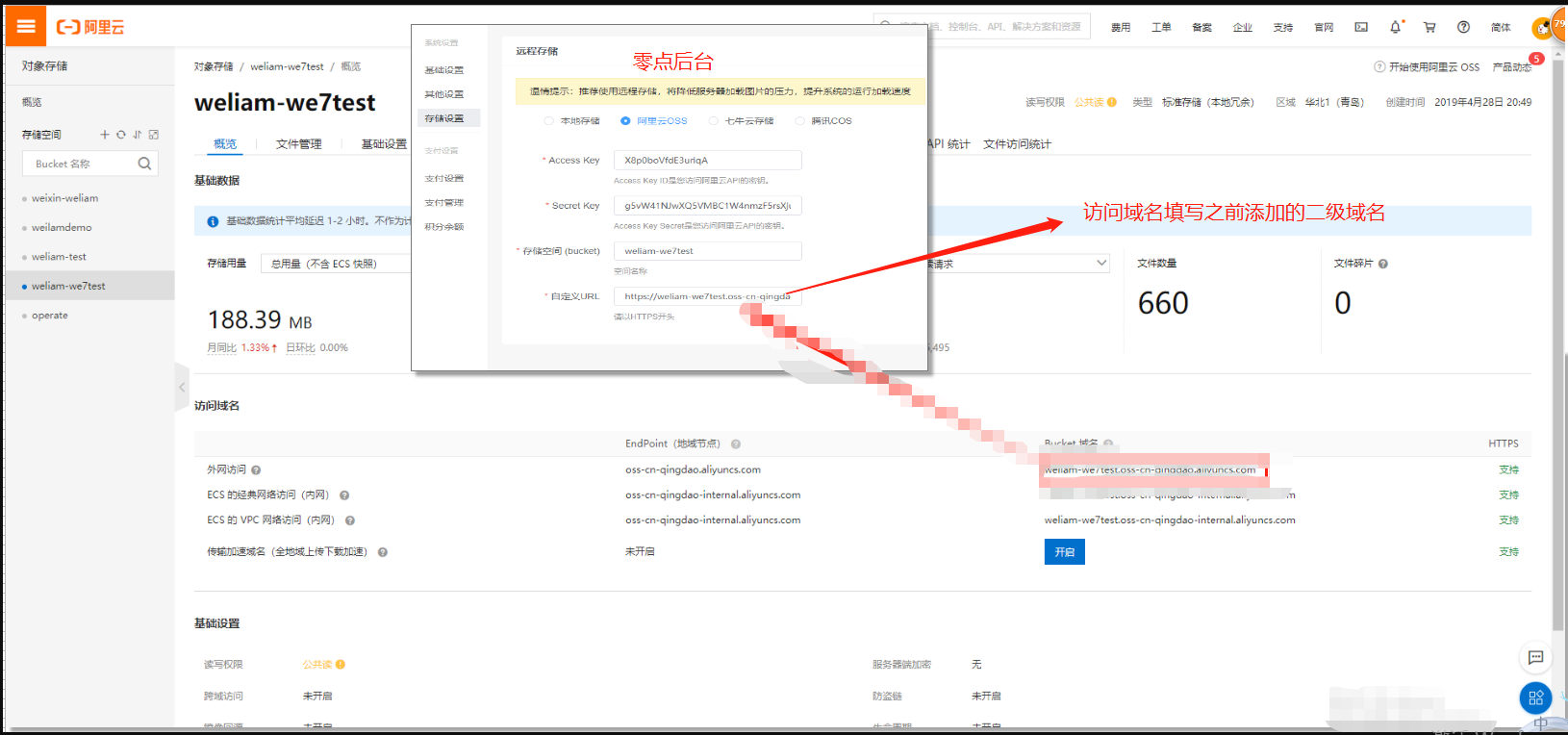Switch language with 简体
Viewport: 1568px width, 735px height.
[x=1501, y=27]
